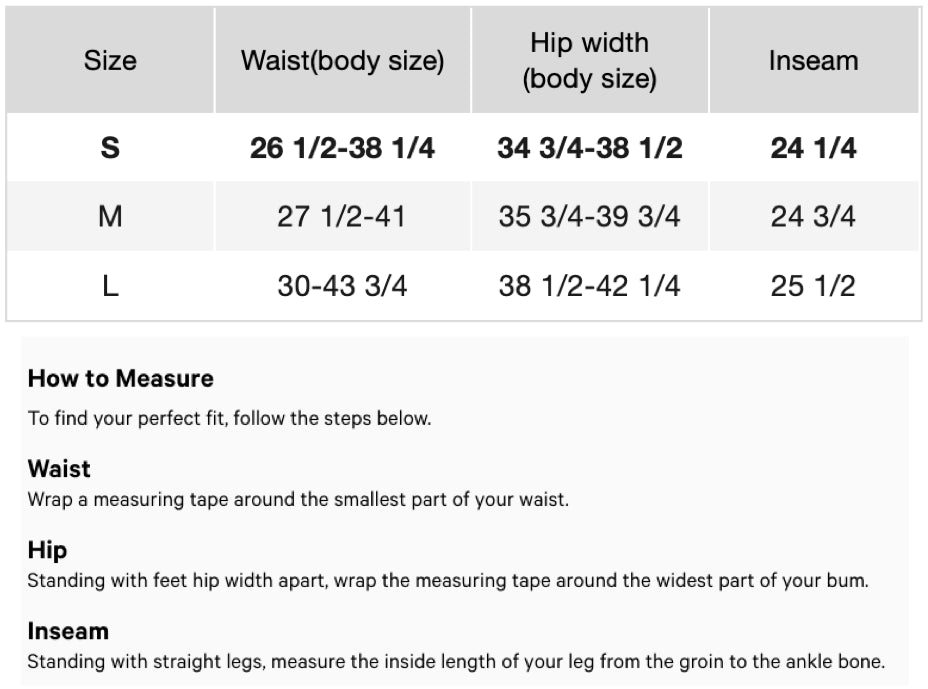The height and width of the screenshot is (689, 928).
Task: Select the L size row label
Action: click(110, 286)
